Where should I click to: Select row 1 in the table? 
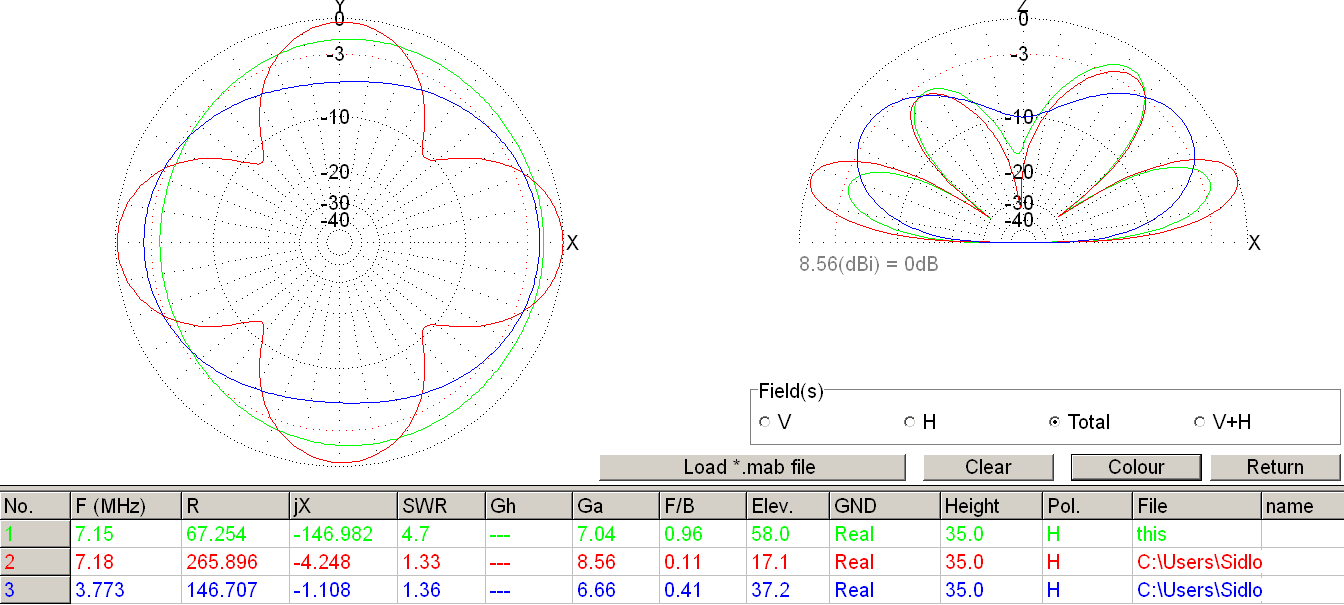tap(35, 534)
